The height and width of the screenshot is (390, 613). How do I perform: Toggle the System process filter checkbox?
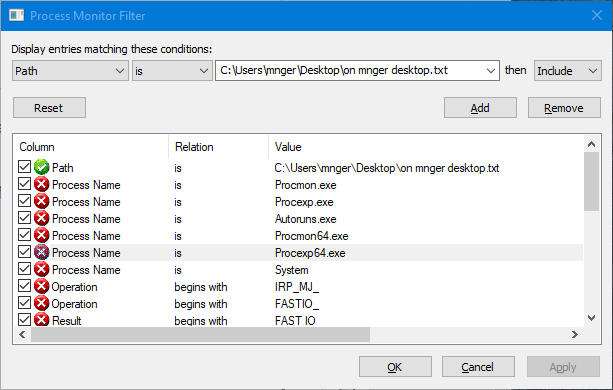point(24,269)
